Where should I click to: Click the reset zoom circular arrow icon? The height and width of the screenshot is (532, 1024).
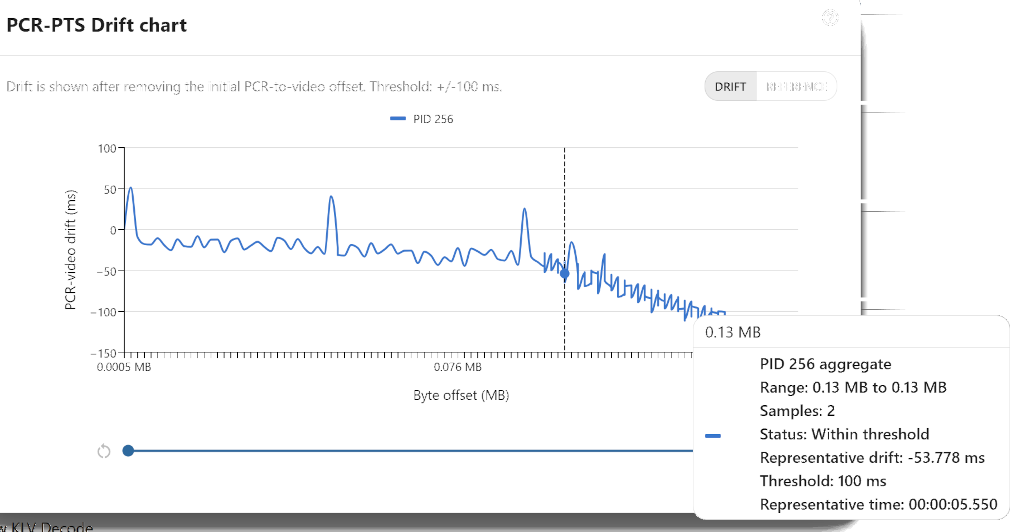point(104,451)
